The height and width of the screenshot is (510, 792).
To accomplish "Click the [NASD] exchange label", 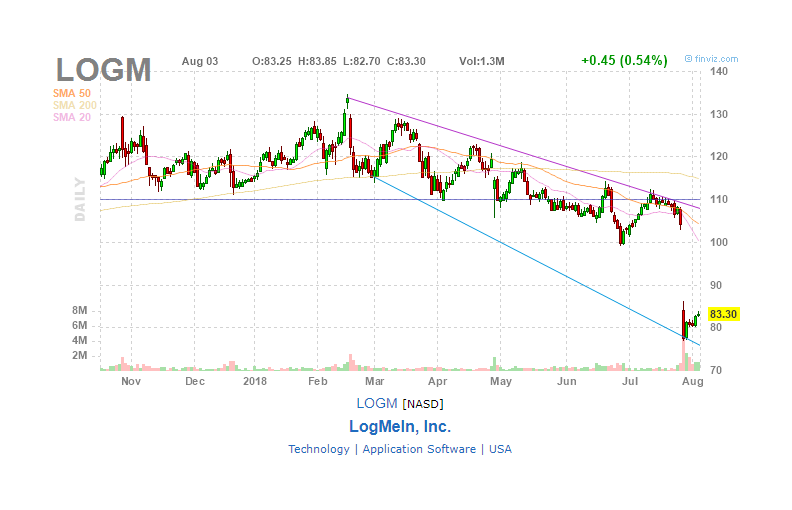I will point(423,404).
